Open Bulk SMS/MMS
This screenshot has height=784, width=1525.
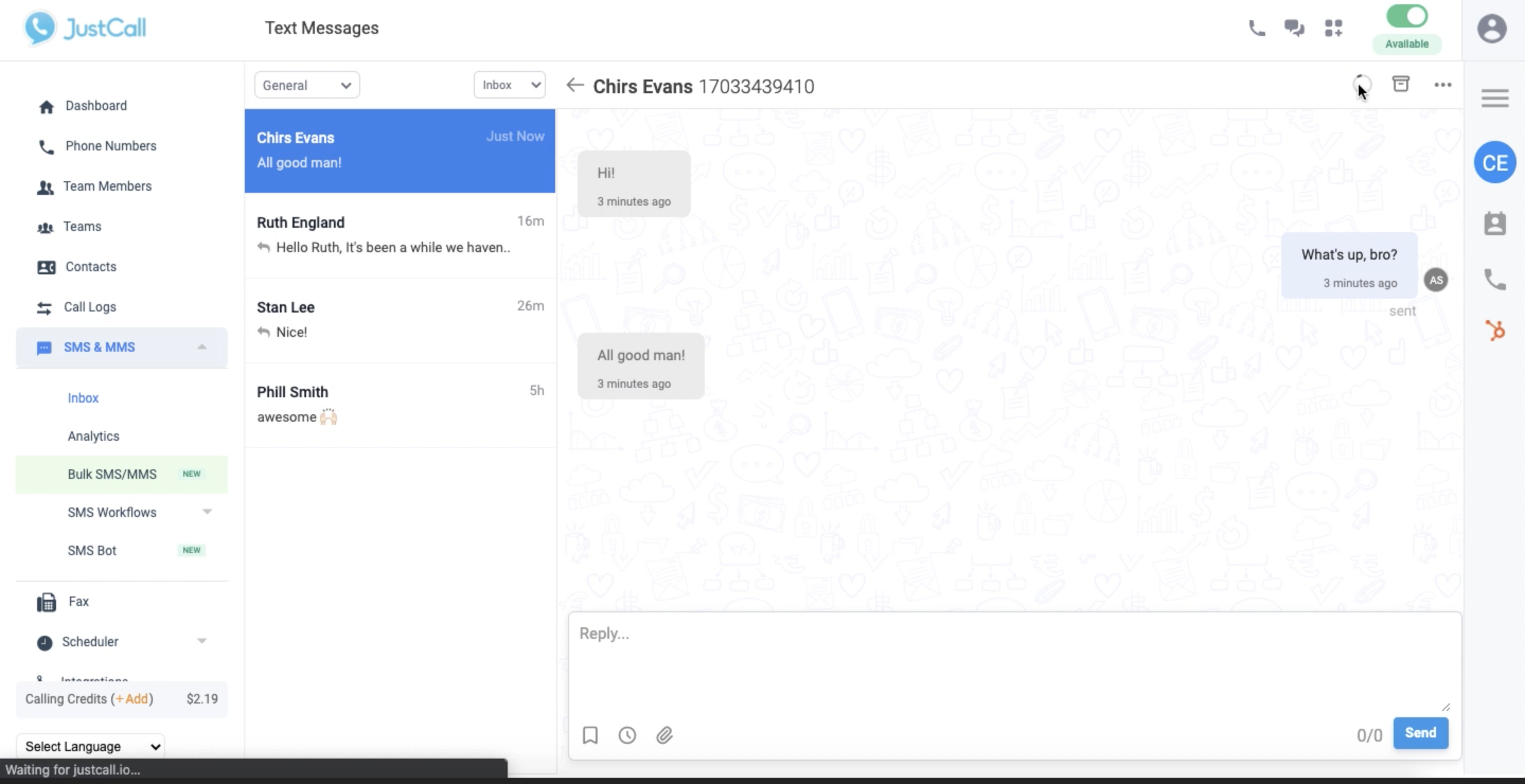(112, 474)
